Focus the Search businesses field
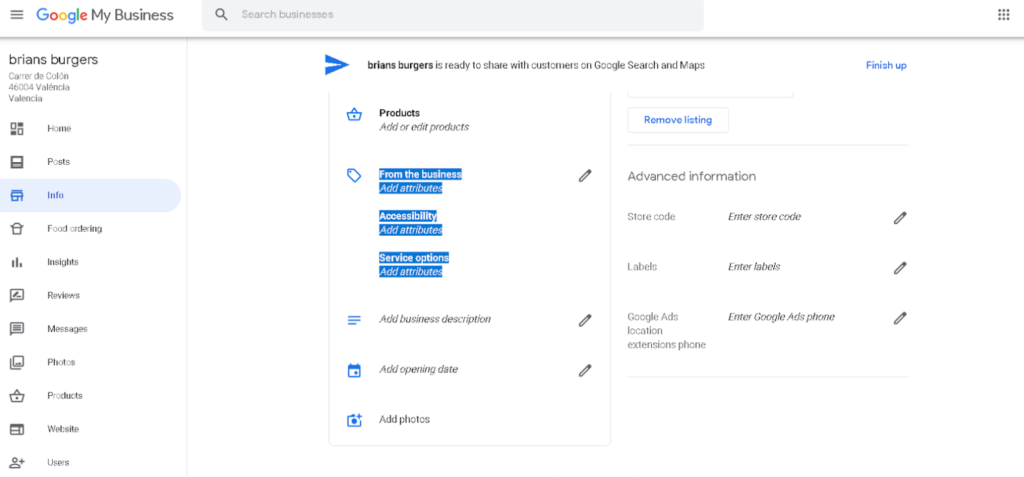Screen dimensions: 1024x477 [453, 14]
